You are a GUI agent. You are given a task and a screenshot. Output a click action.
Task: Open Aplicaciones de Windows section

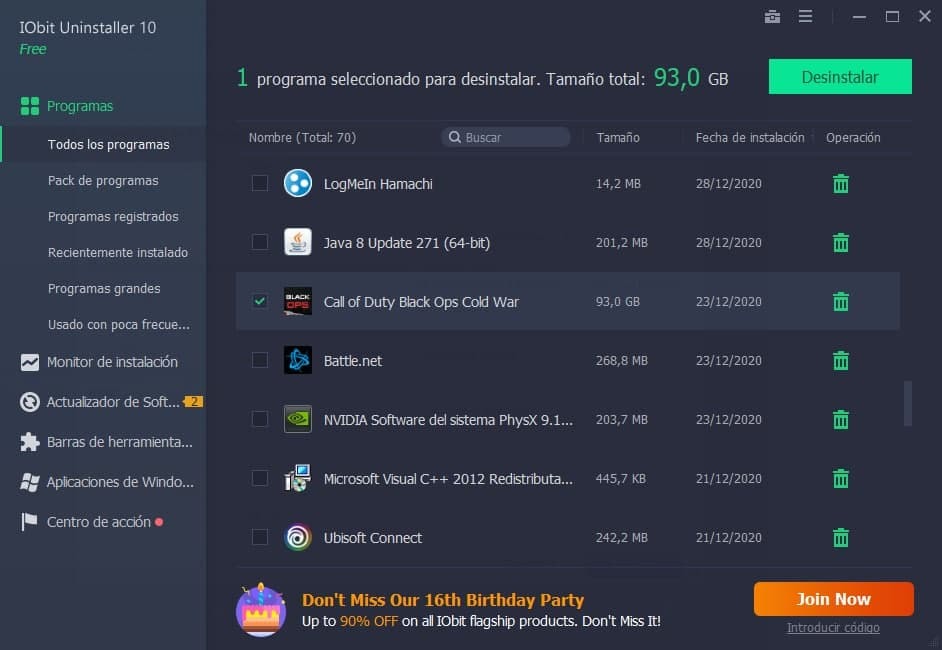pos(120,482)
